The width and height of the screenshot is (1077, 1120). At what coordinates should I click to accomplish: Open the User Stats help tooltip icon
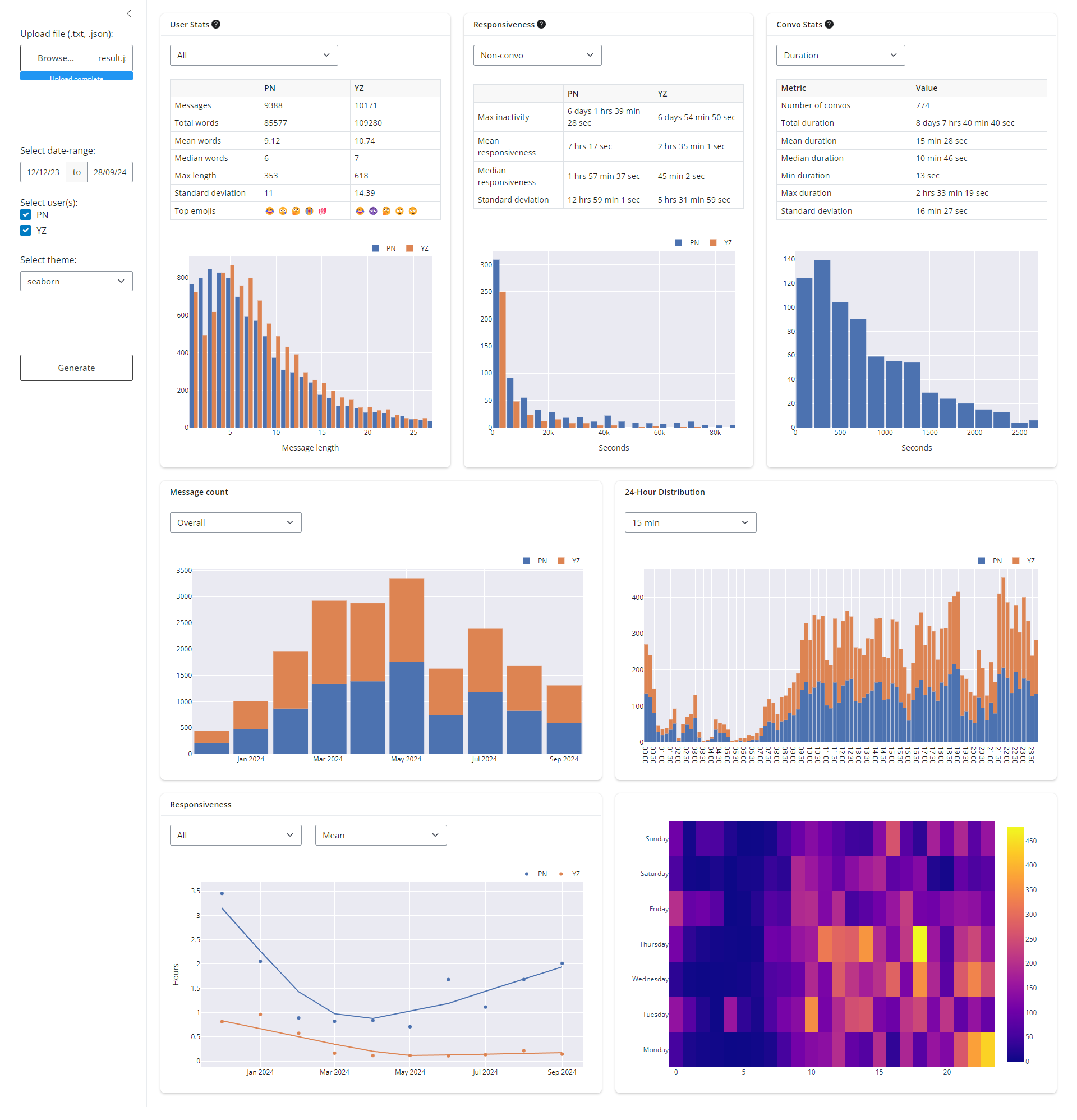tap(216, 25)
